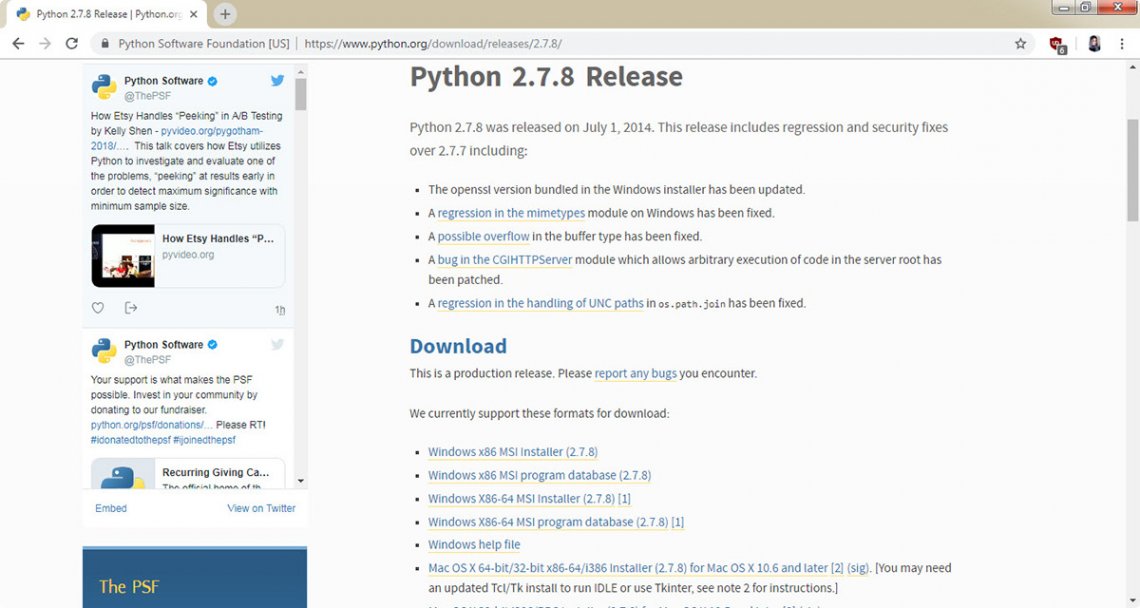Screen dimensions: 1140x608
Task: Click the report any bugs link
Action: (636, 373)
